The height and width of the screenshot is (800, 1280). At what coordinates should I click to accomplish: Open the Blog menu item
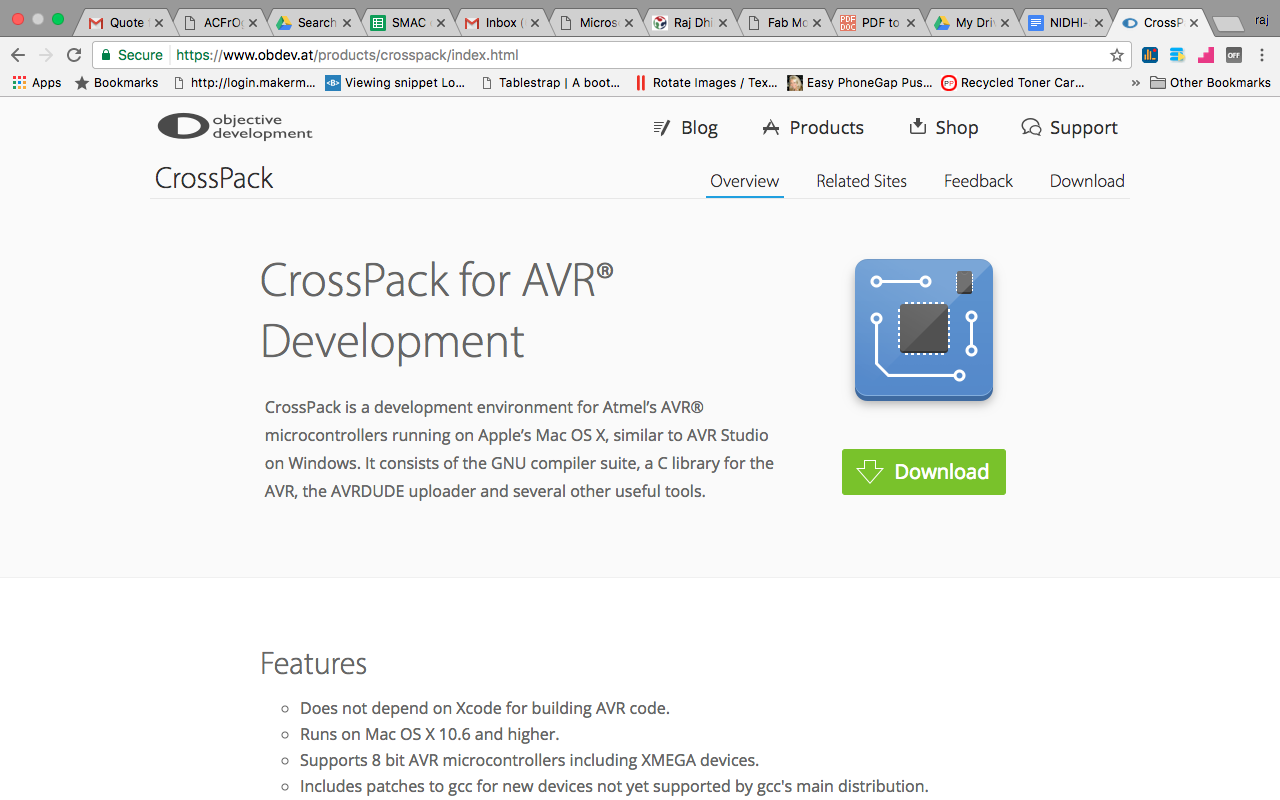(x=685, y=127)
